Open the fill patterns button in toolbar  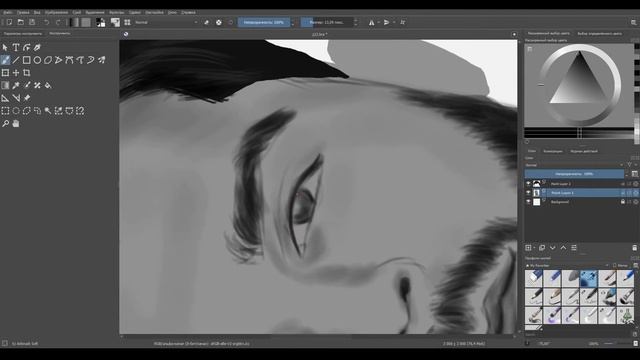[x=86, y=22]
